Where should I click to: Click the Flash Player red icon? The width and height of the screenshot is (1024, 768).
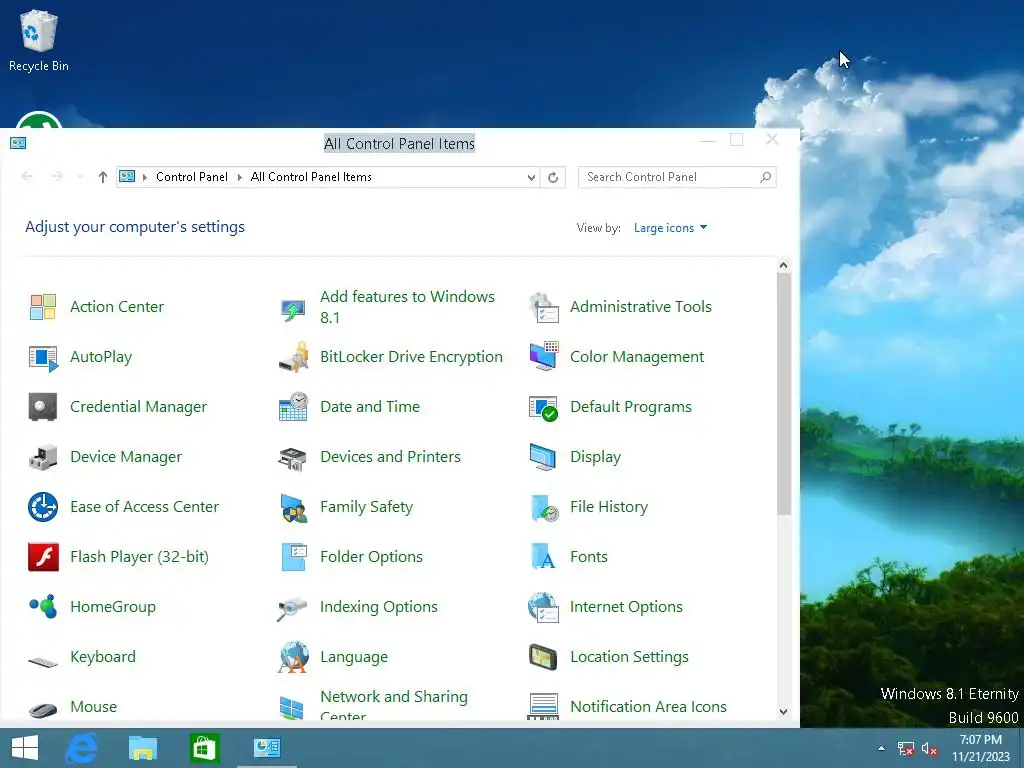point(43,557)
